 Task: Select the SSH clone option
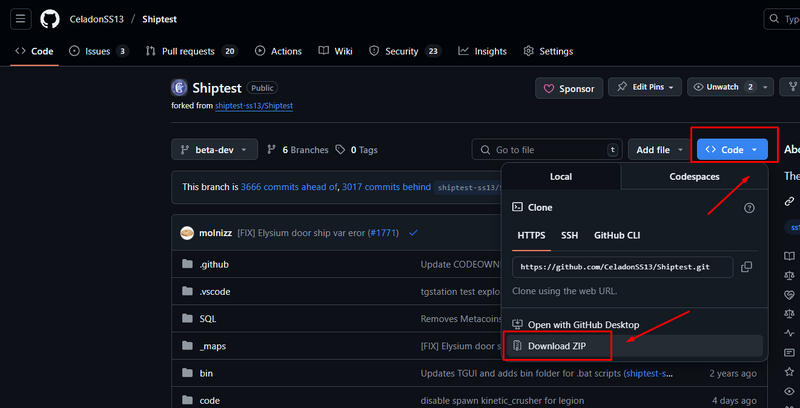(569, 235)
